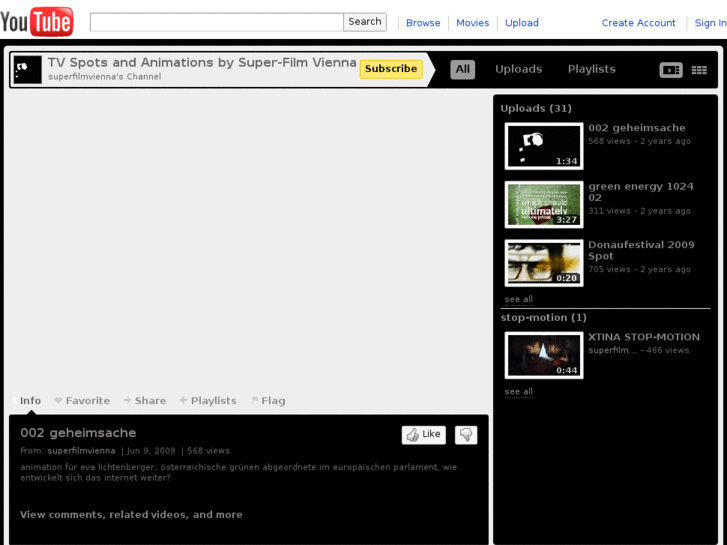The image size is (727, 545).
Task: Focus the YouTube search field
Action: tap(217, 22)
